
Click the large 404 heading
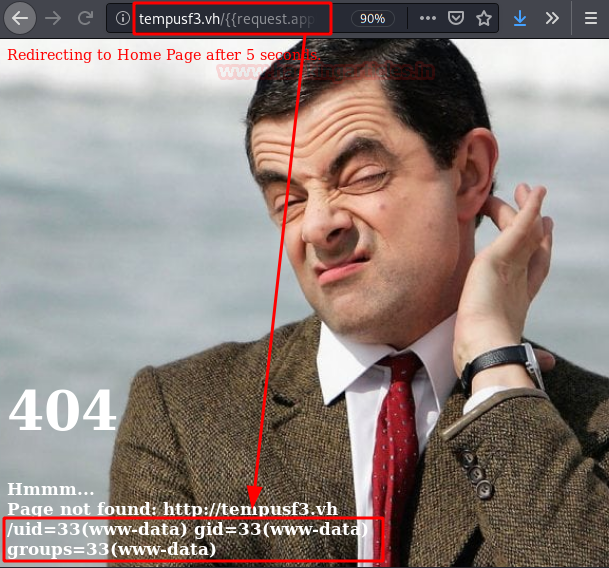[x=63, y=410]
